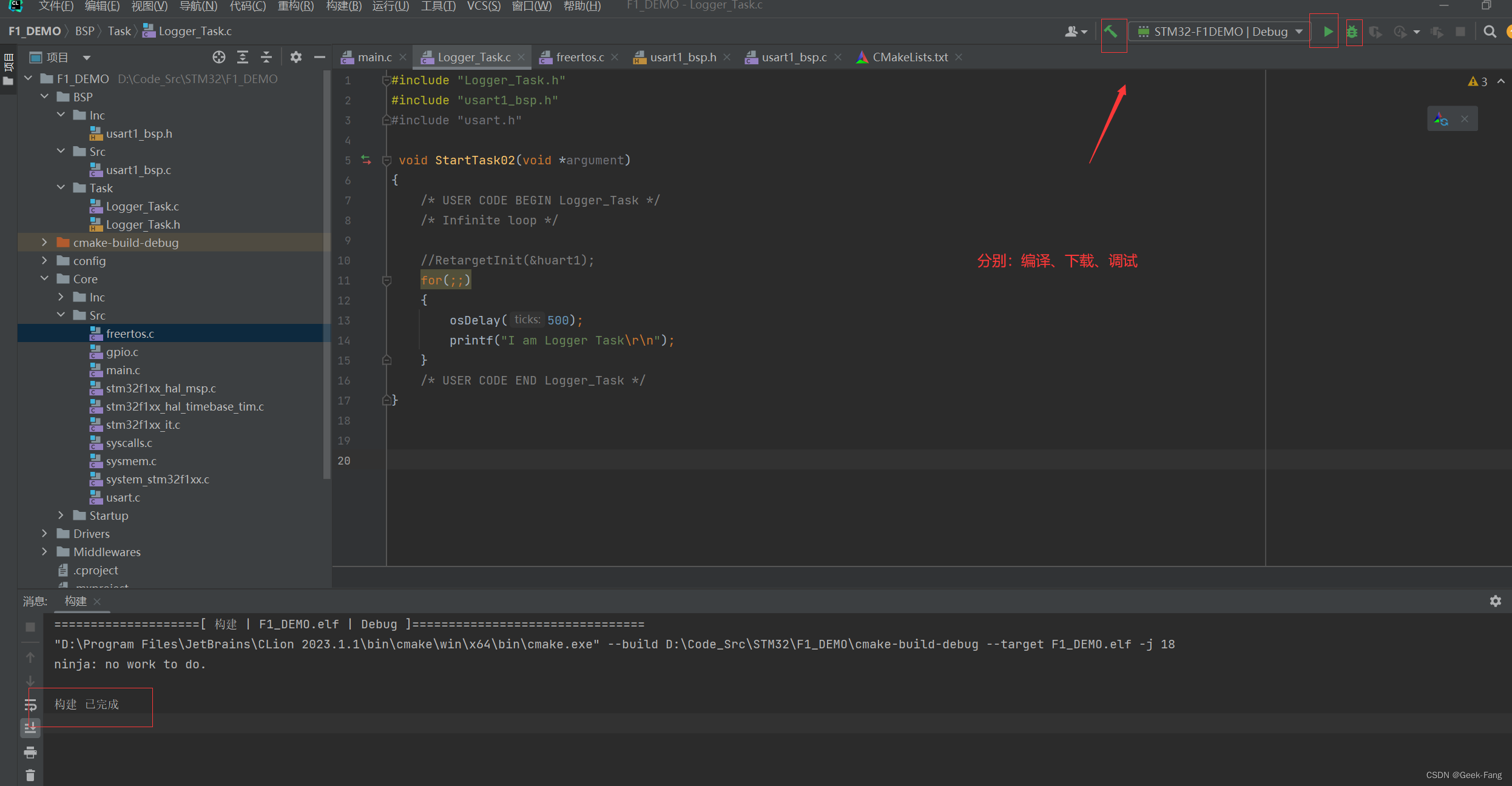
Task: Click Select Opened File crosshair icon
Action: pyautogui.click(x=219, y=57)
